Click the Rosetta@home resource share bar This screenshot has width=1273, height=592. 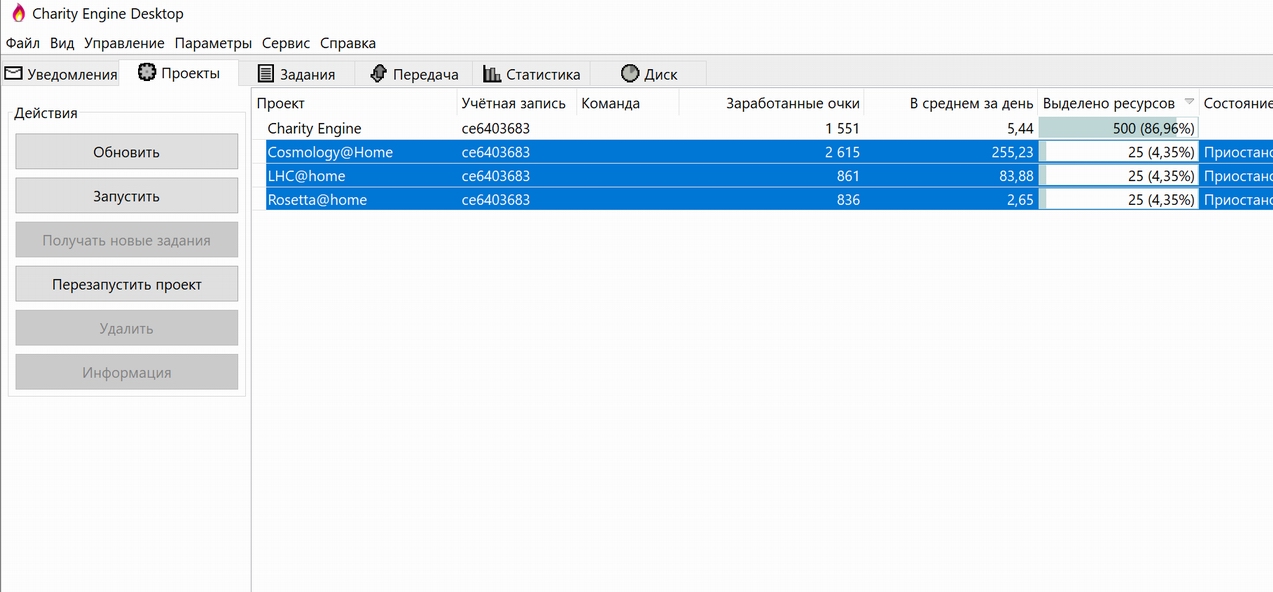point(1118,199)
